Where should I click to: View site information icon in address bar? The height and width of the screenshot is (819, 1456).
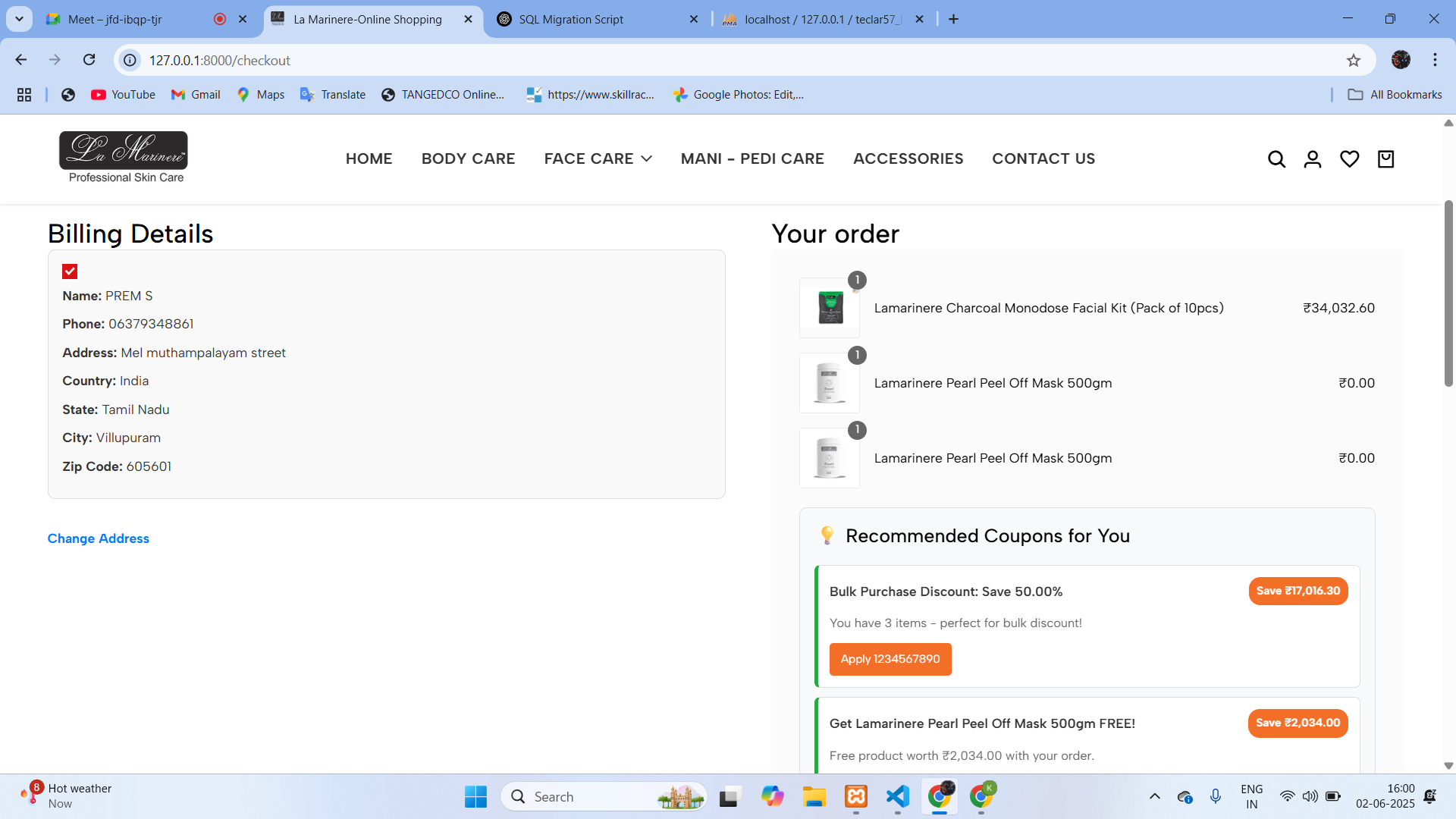click(x=130, y=60)
